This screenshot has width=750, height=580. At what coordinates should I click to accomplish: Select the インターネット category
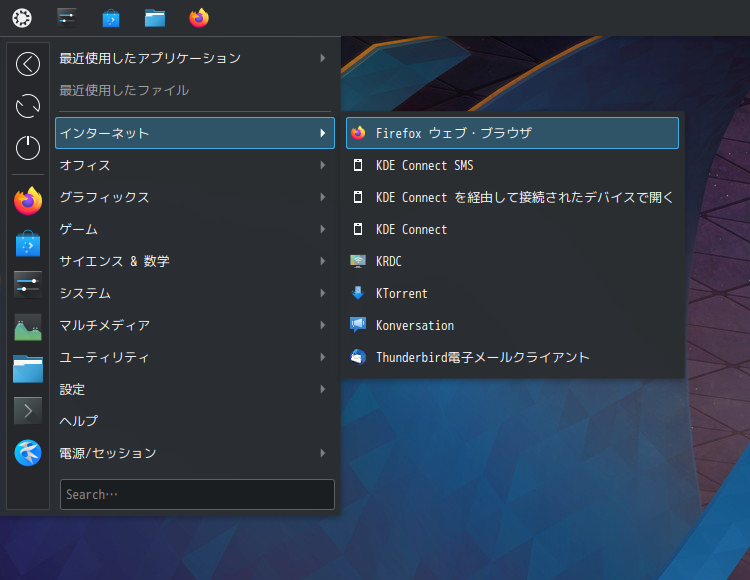[x=195, y=133]
